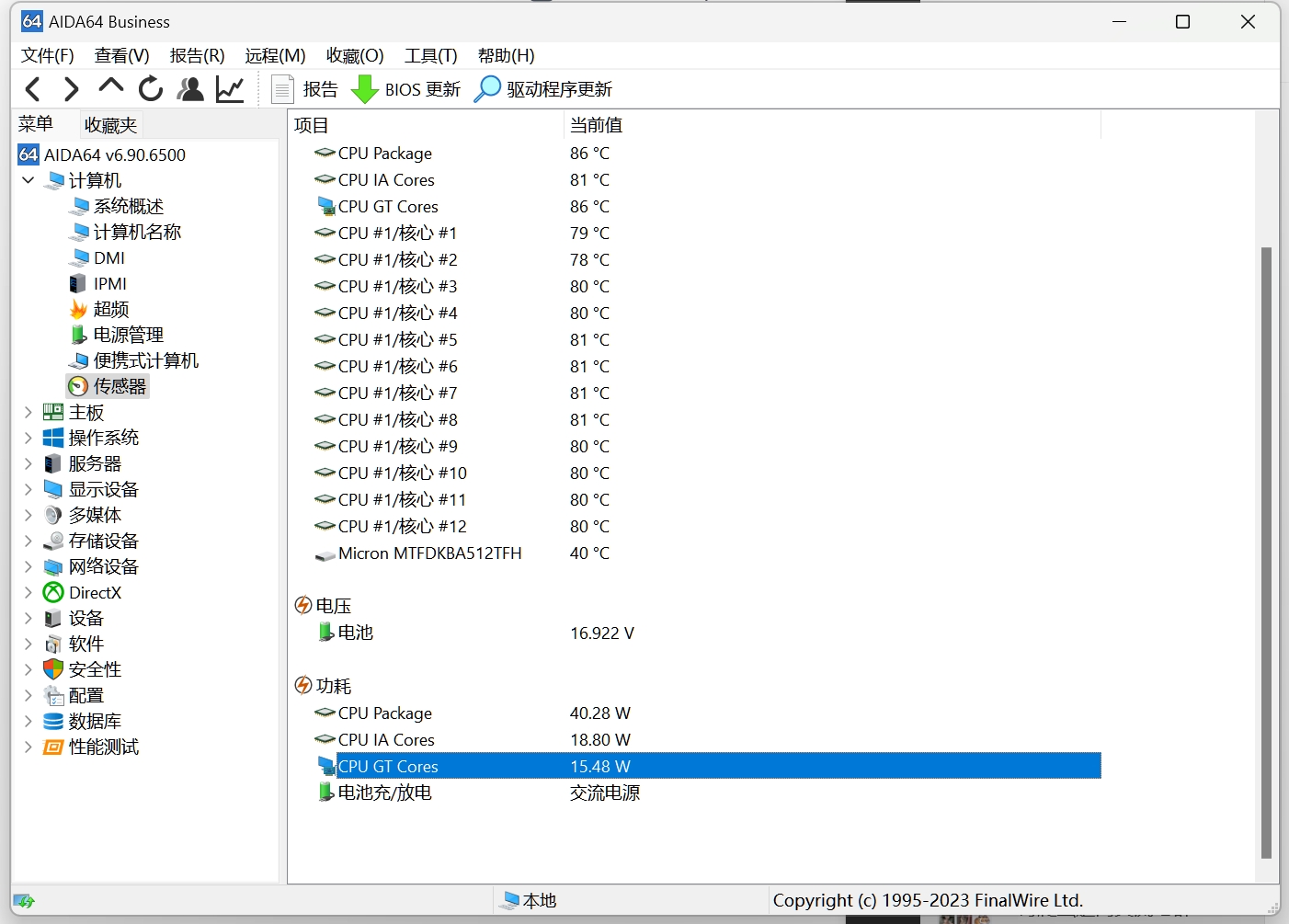
Task: Click the vertical scrollbar in sensor list
Action: click(x=1266, y=552)
